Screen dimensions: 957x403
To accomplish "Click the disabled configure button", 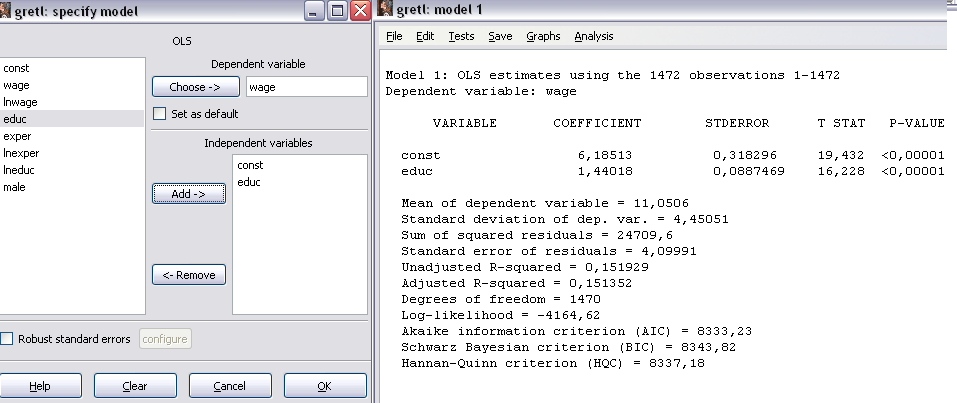I will [x=165, y=339].
